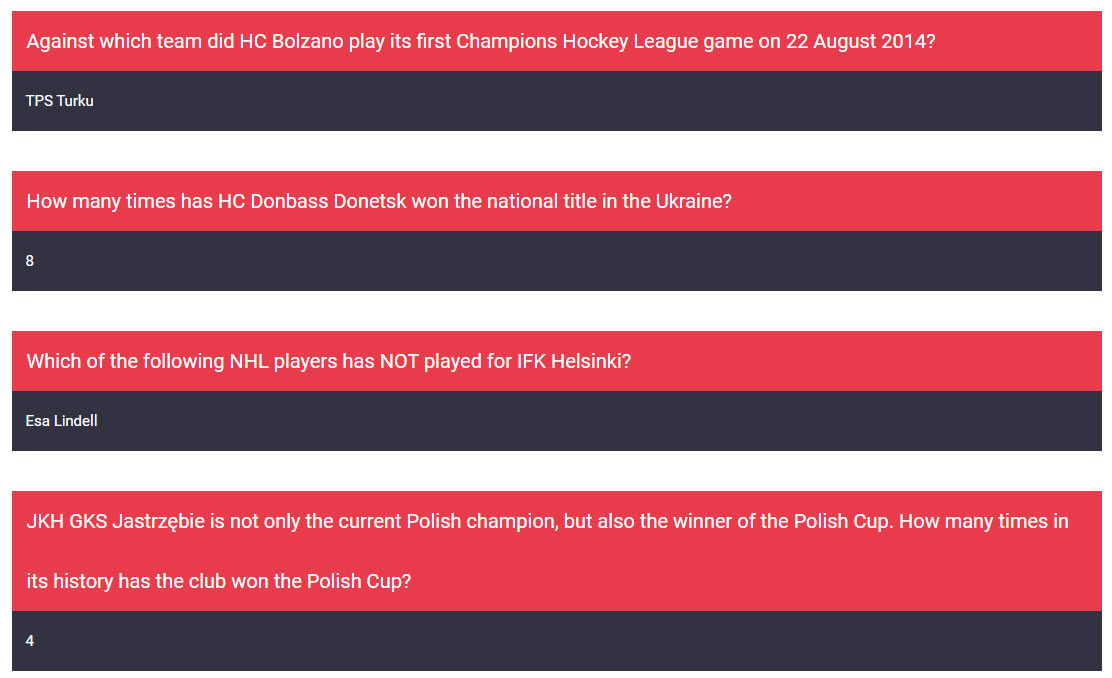Click the dark answer panel below Polish Cup question
Image resolution: width=1112 pixels, height=678 pixels.
pyautogui.click(x=556, y=641)
